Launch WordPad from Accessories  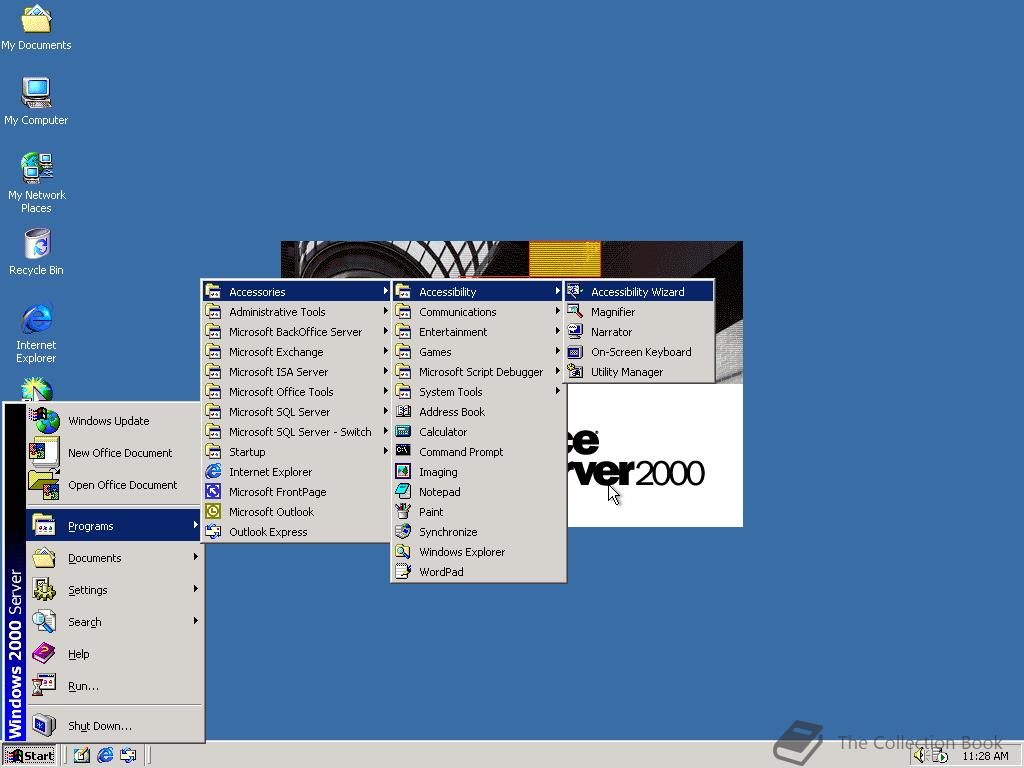[478, 571]
